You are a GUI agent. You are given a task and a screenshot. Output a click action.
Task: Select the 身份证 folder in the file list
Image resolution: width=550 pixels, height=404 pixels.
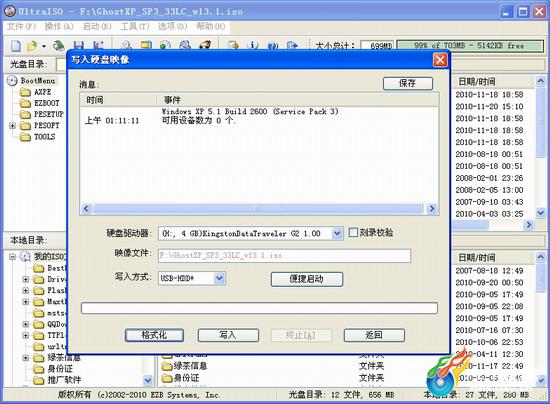[x=186, y=378]
